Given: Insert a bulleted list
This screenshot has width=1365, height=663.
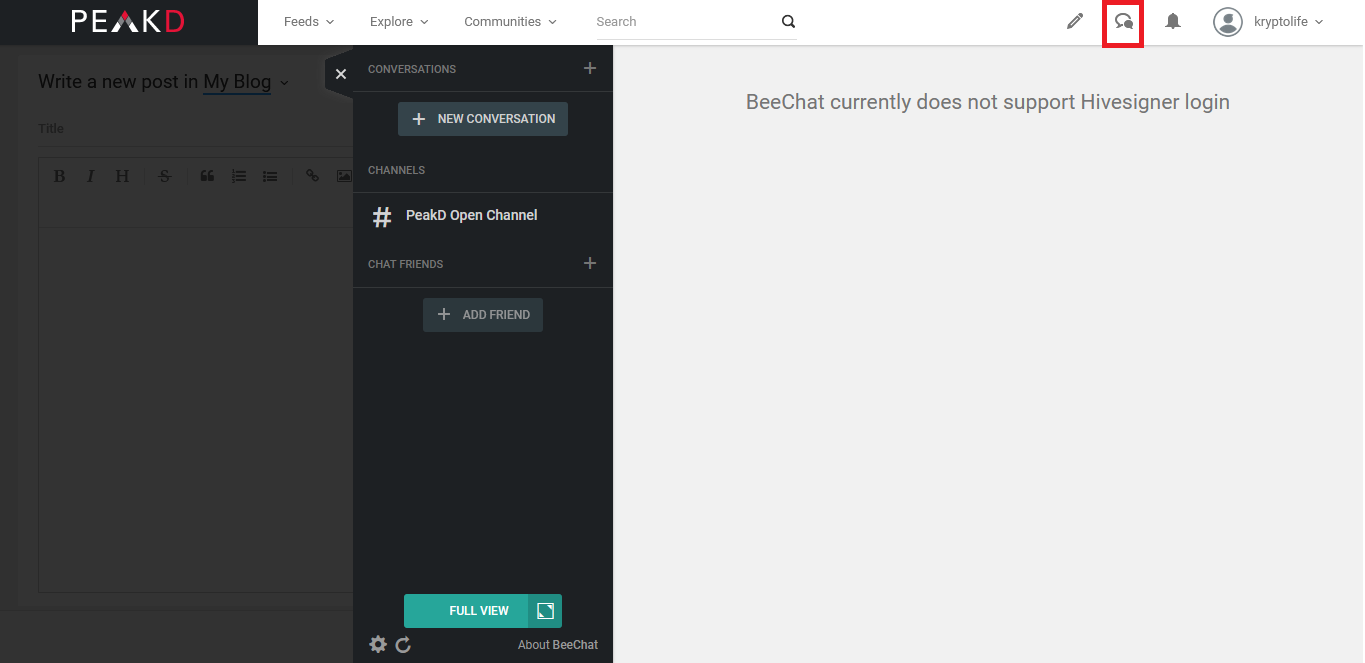Looking at the screenshot, I should coord(270,176).
